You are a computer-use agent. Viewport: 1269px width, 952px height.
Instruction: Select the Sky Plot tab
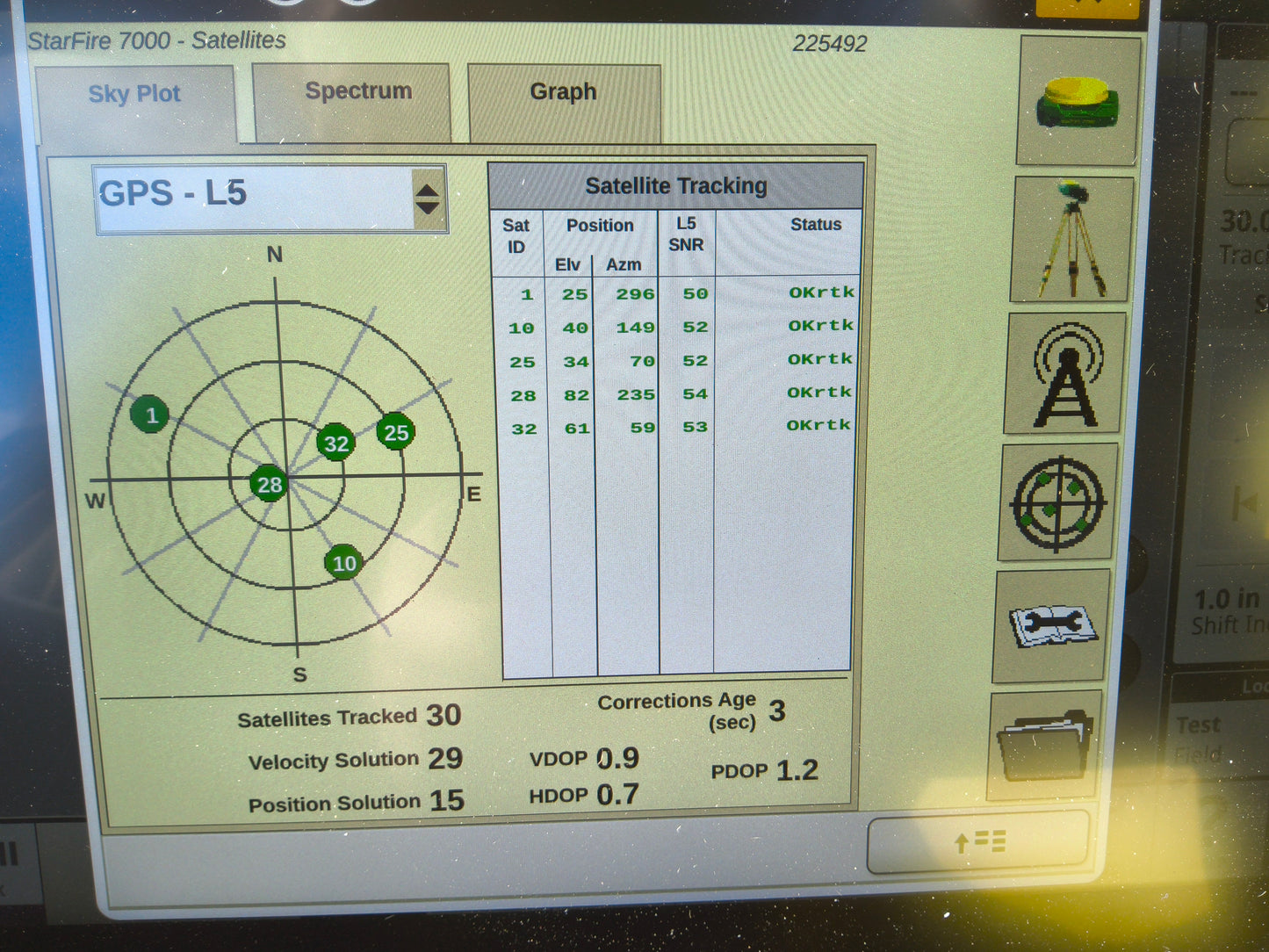click(134, 94)
